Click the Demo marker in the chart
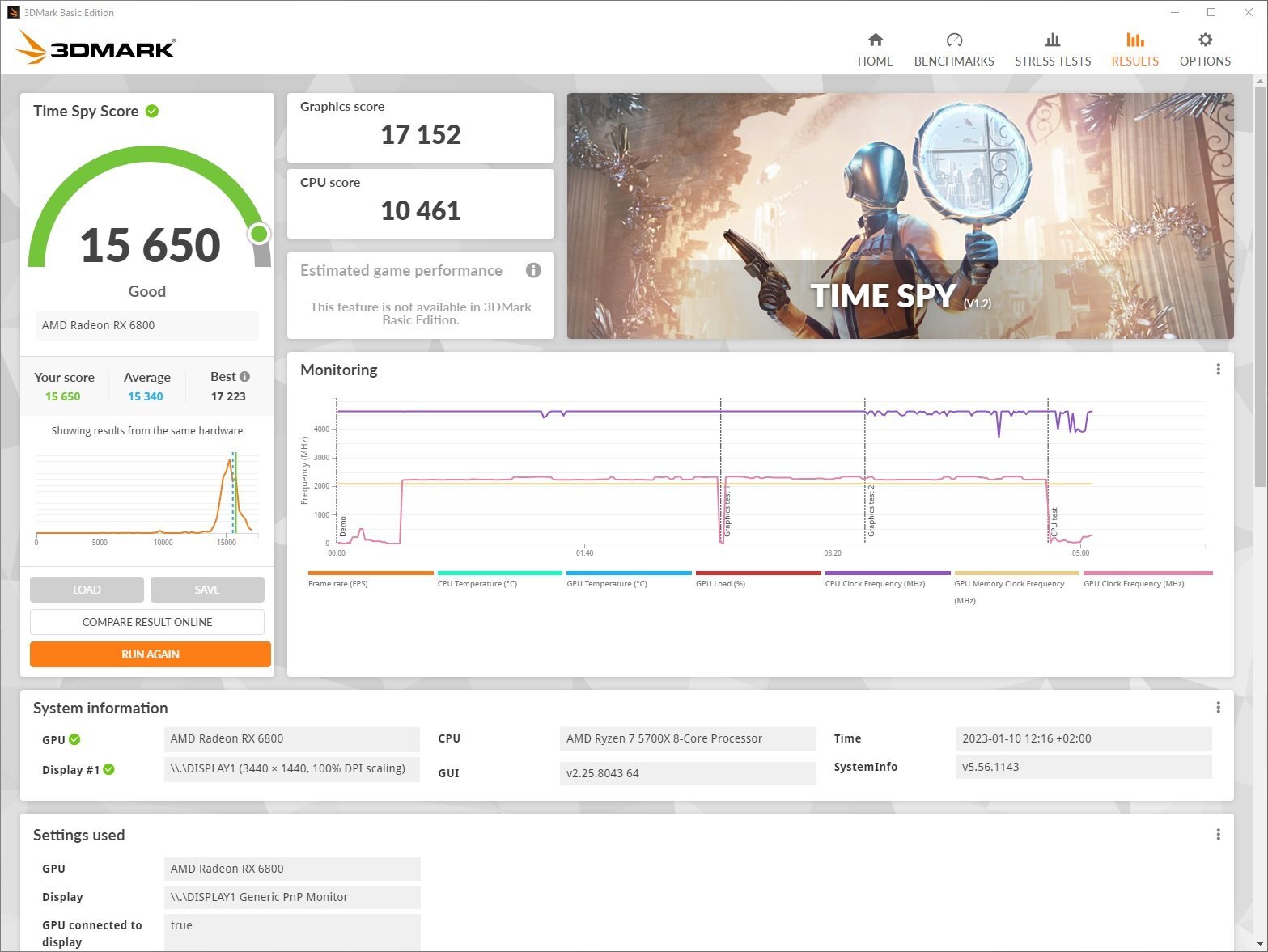The width and height of the screenshot is (1268, 952). click(x=342, y=527)
